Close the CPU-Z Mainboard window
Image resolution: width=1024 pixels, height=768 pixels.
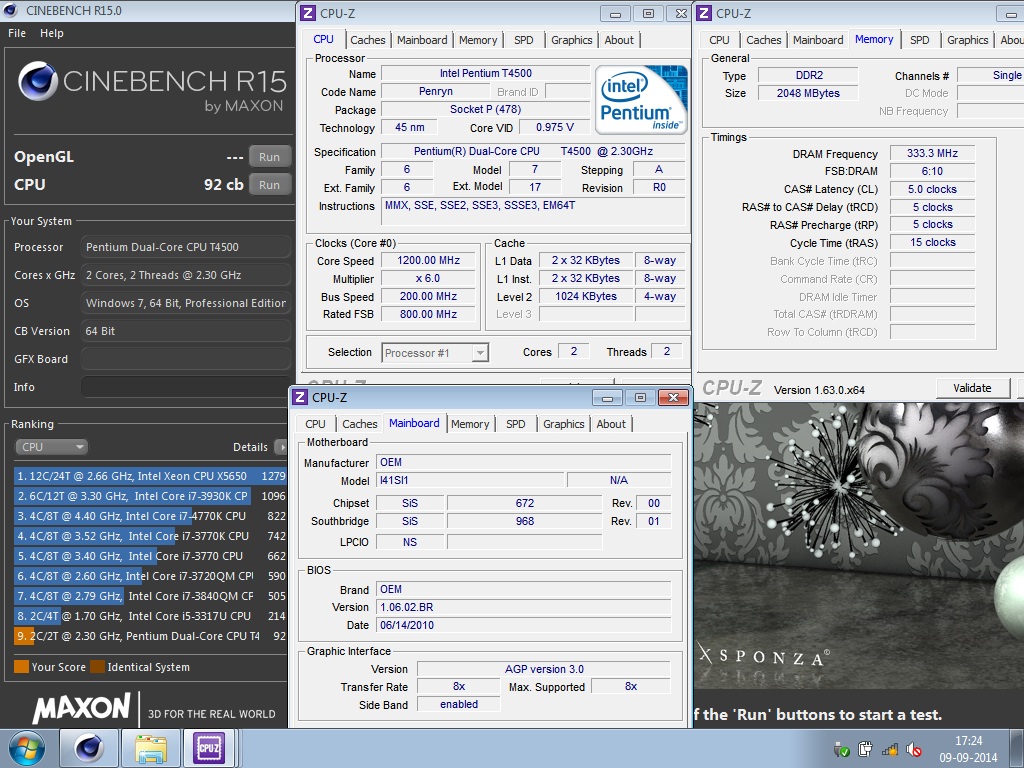(673, 397)
